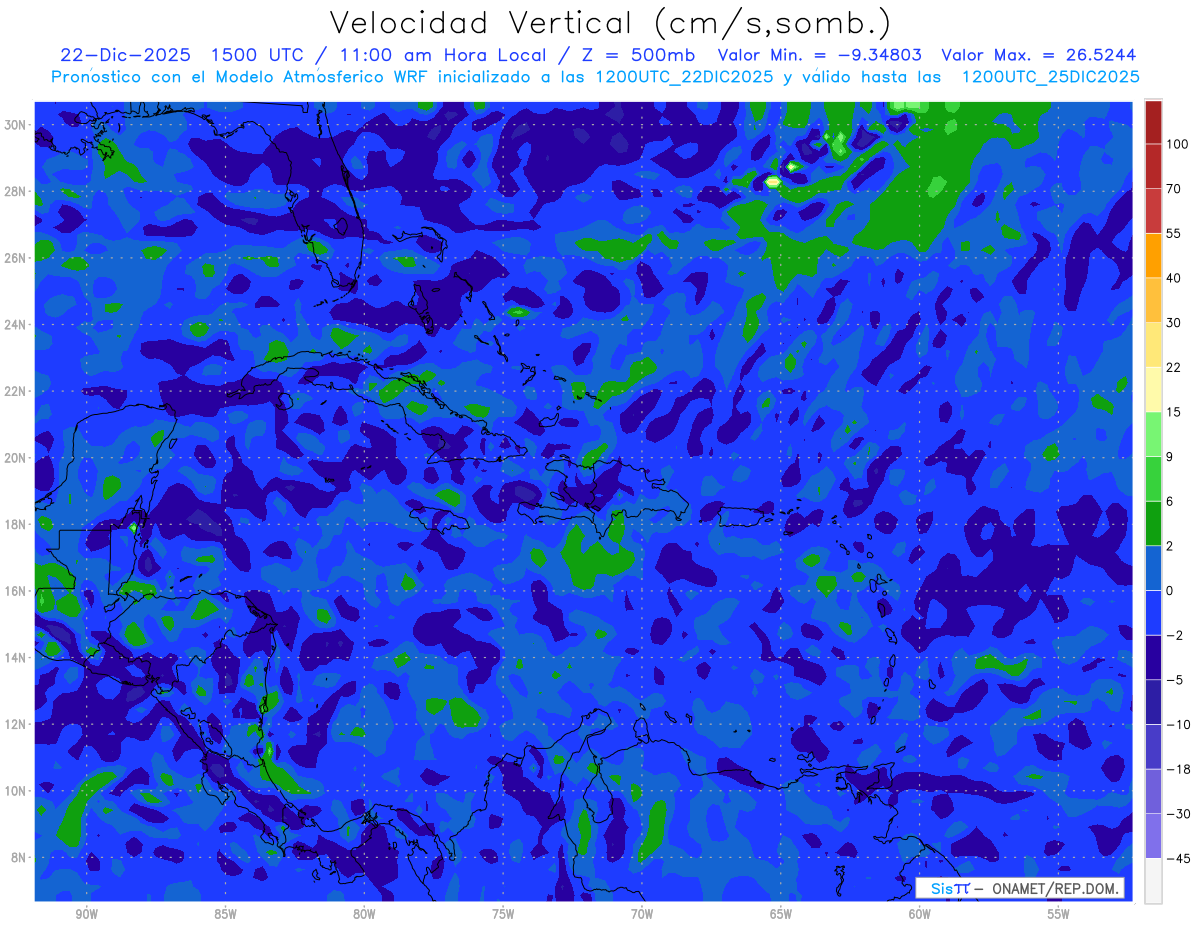Image resolution: width=1200 pixels, height=927 pixels.
Task: Click the '85W' longitude label
Action: coord(226,915)
